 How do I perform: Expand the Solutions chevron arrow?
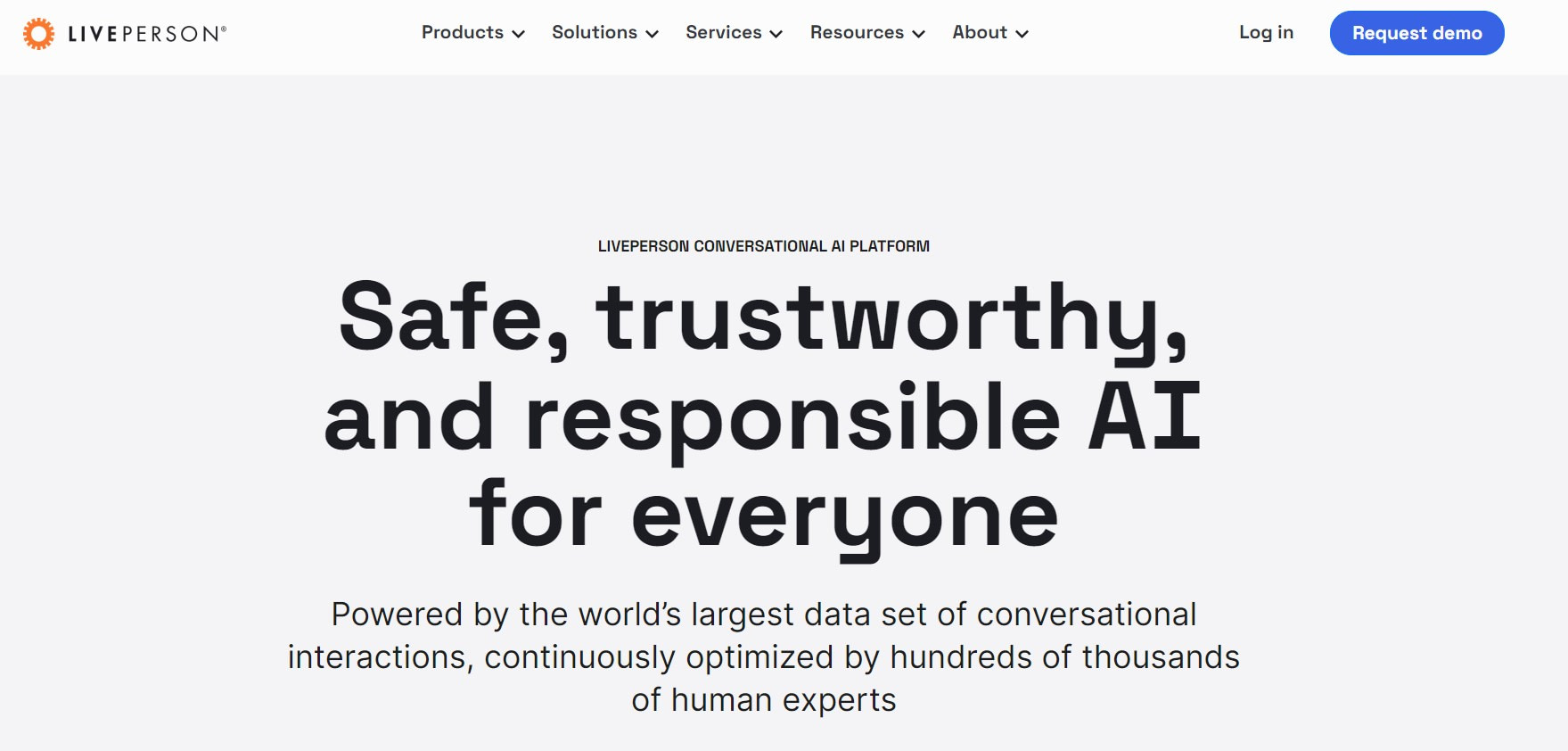(652, 34)
